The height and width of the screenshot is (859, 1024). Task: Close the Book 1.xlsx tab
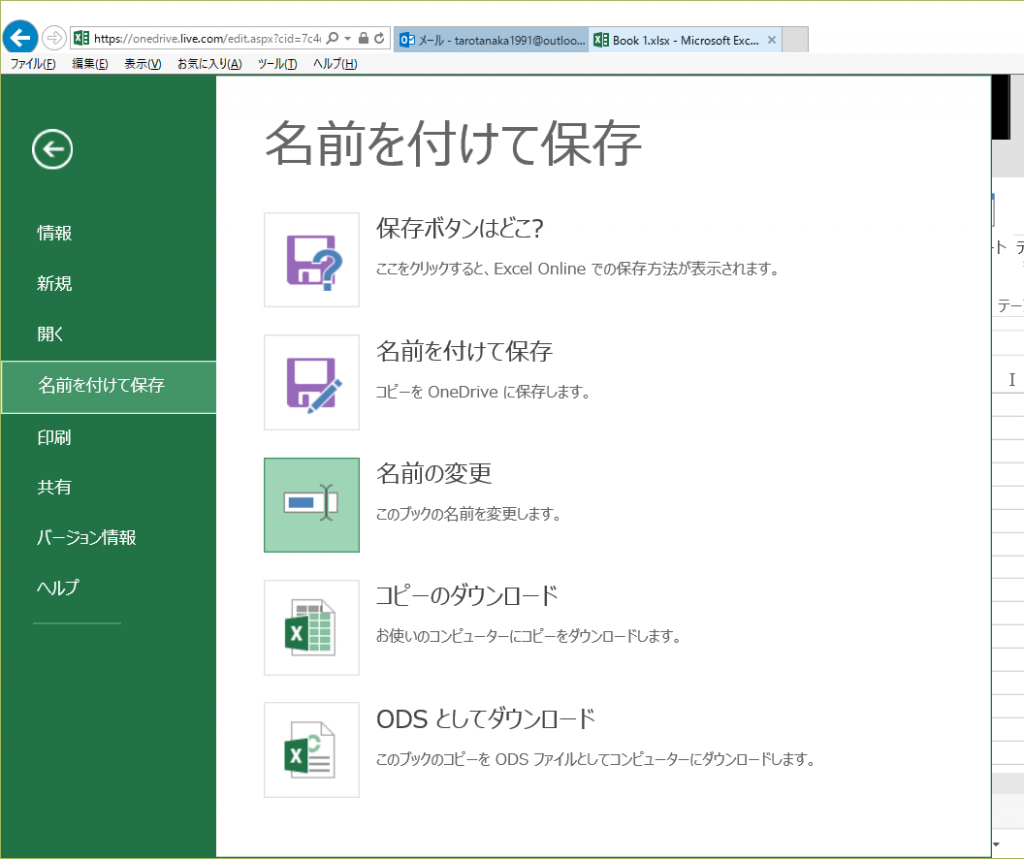[772, 40]
